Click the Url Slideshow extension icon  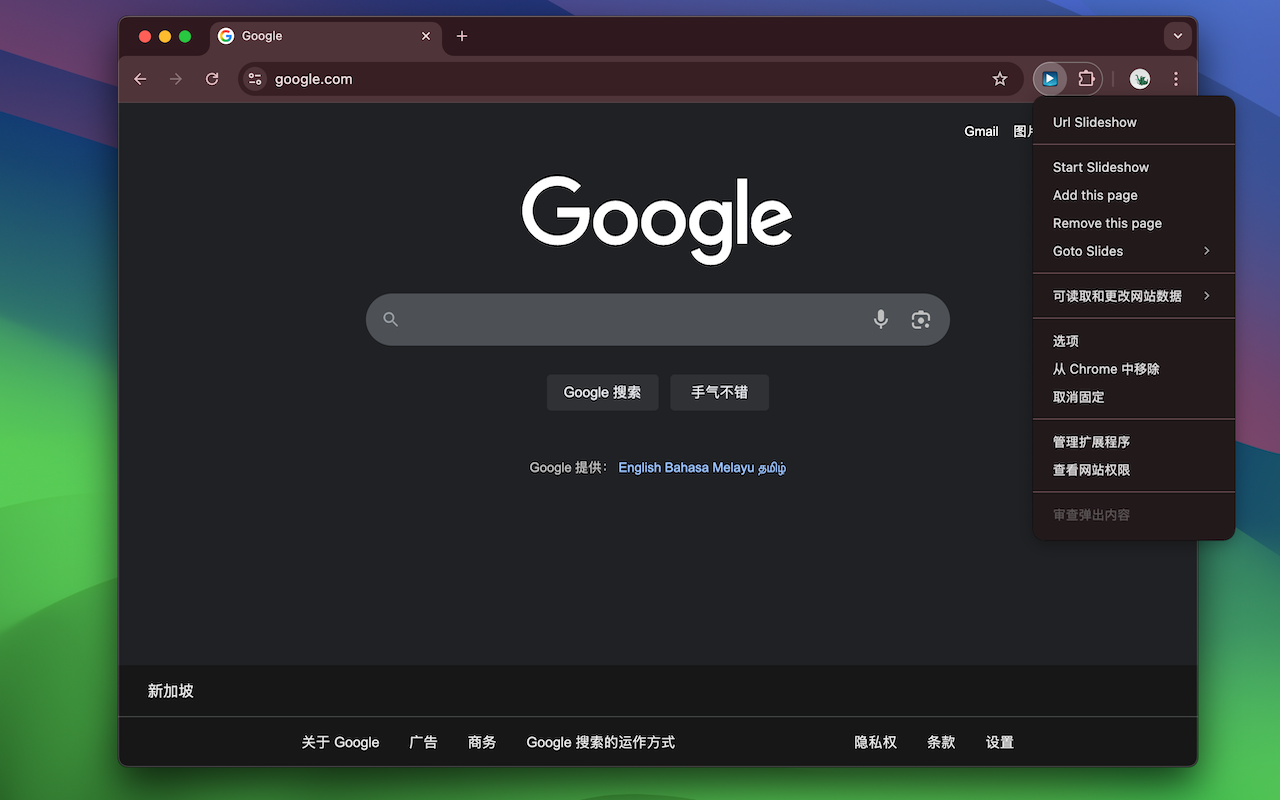coord(1050,79)
